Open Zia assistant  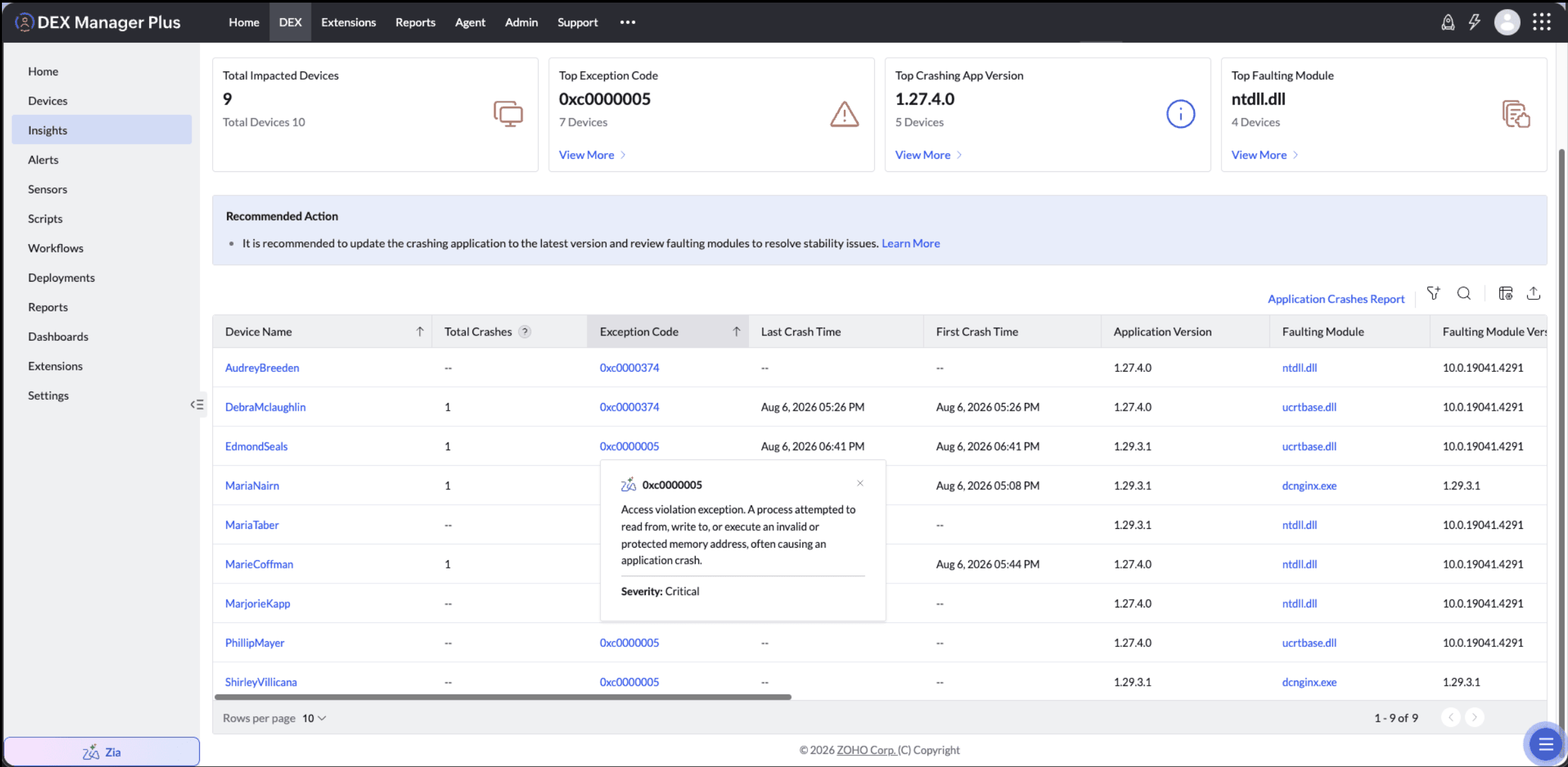(102, 752)
